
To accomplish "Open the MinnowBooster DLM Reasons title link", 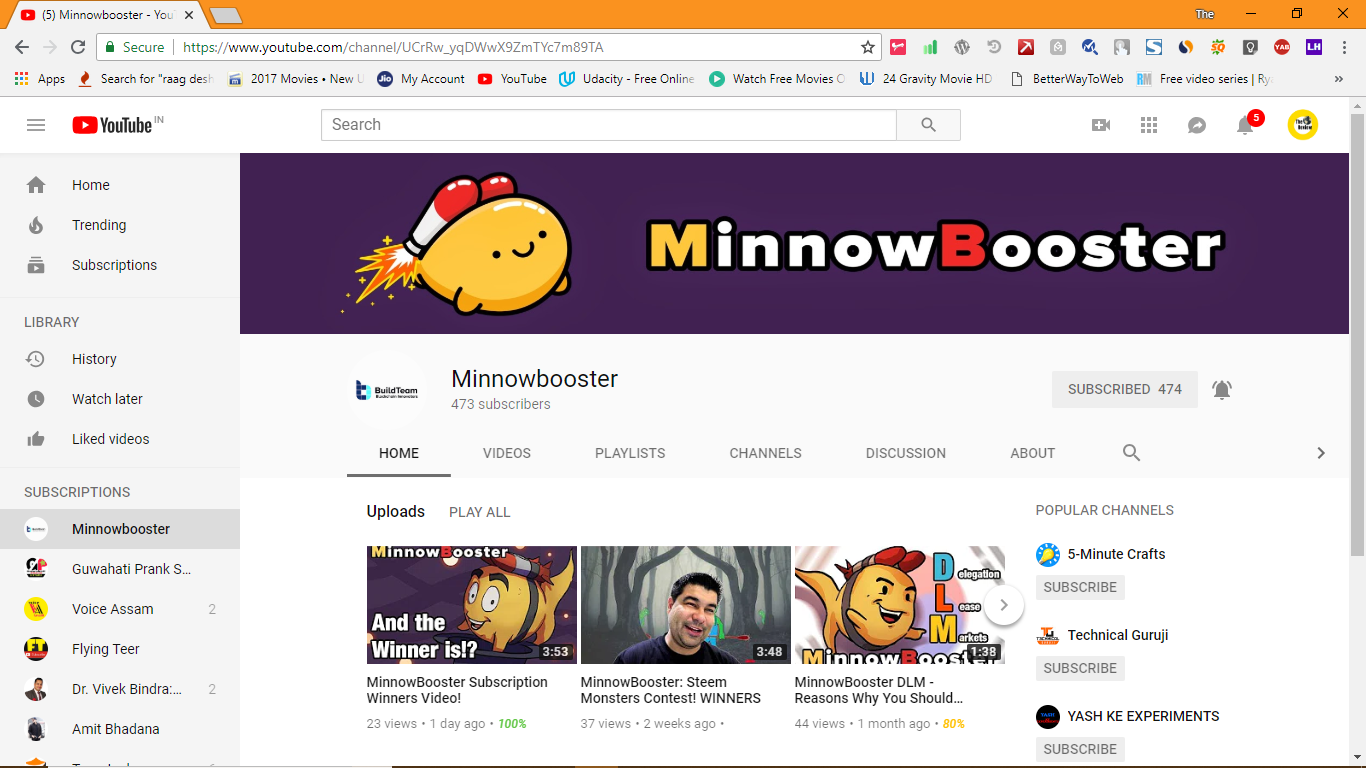I will click(879, 690).
